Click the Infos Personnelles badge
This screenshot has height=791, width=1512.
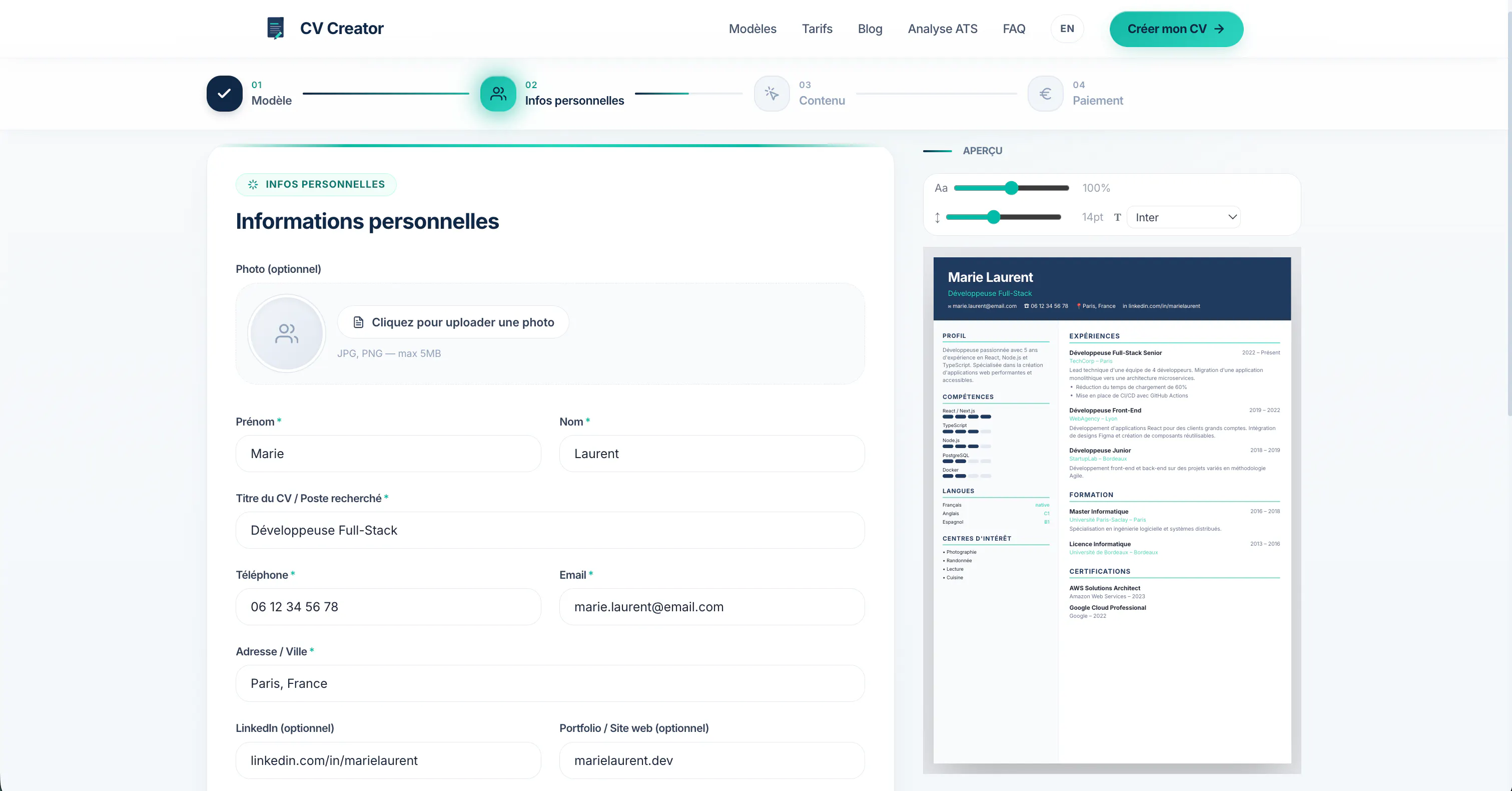pyautogui.click(x=316, y=184)
